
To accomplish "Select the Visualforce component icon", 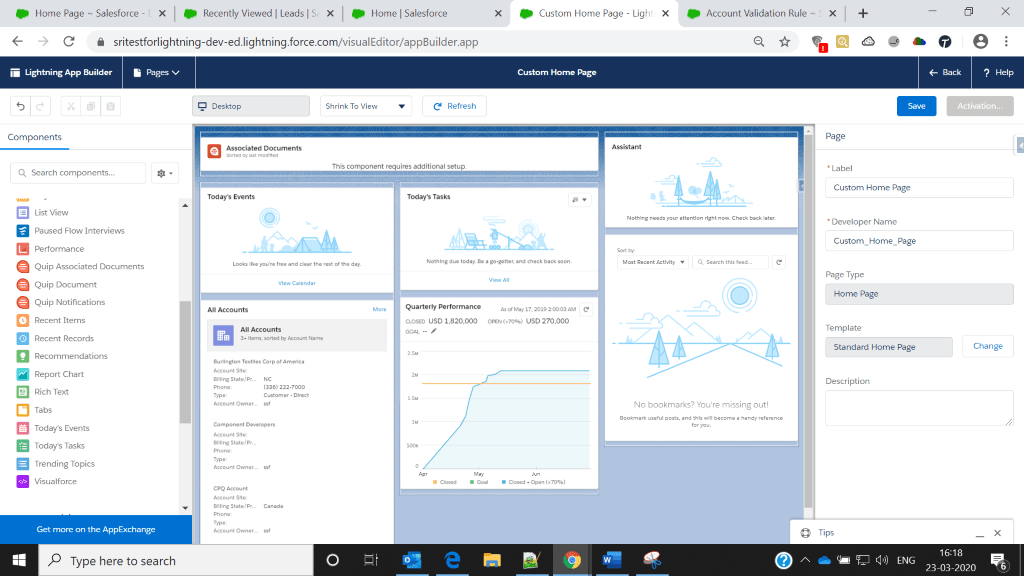I will (23, 481).
